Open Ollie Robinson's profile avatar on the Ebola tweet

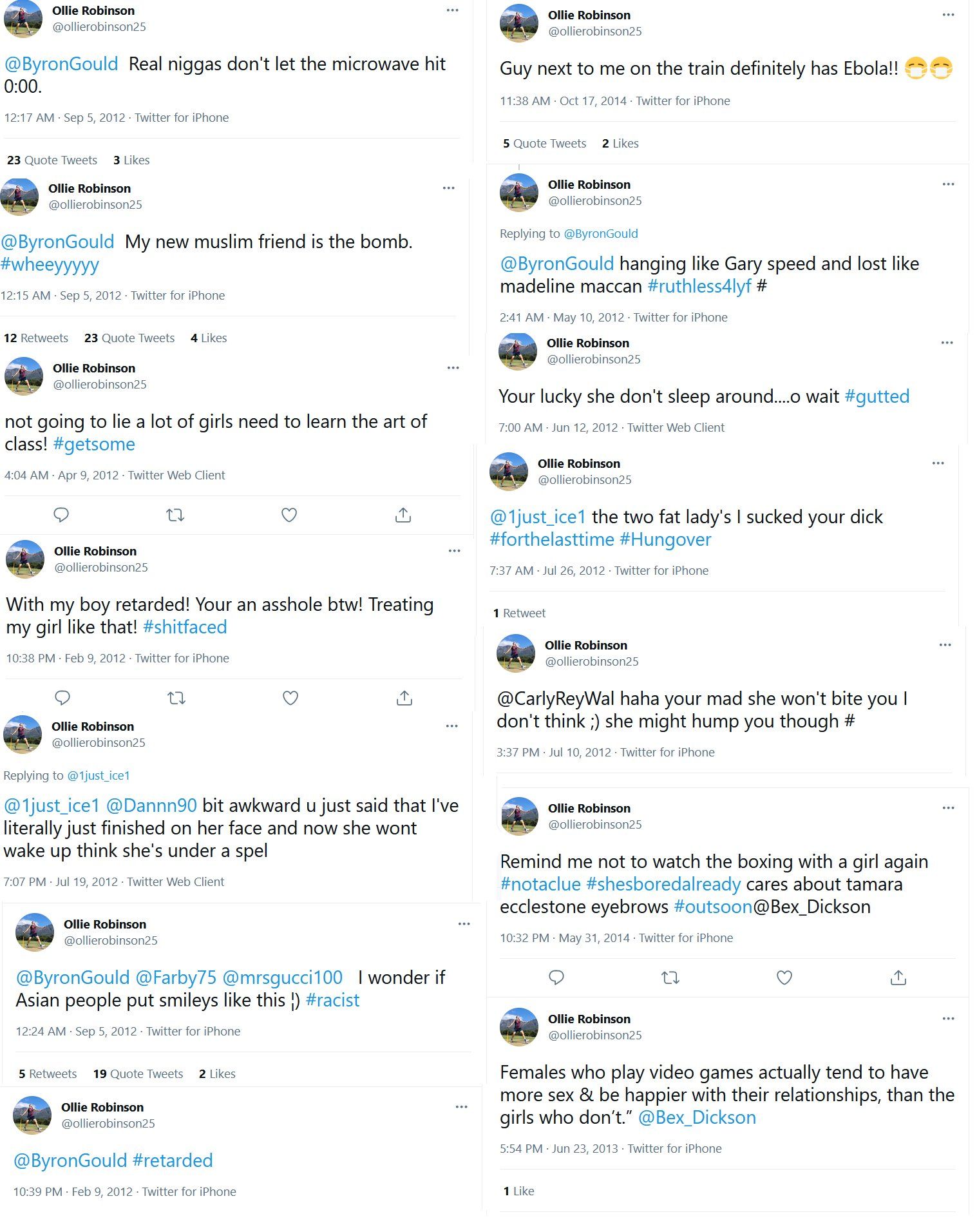tap(519, 22)
